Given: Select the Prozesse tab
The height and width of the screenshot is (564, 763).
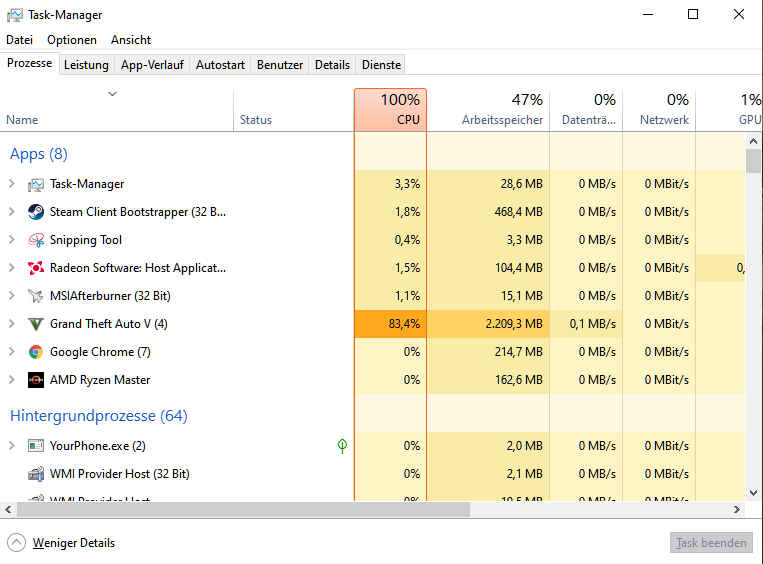Looking at the screenshot, I should [30, 63].
